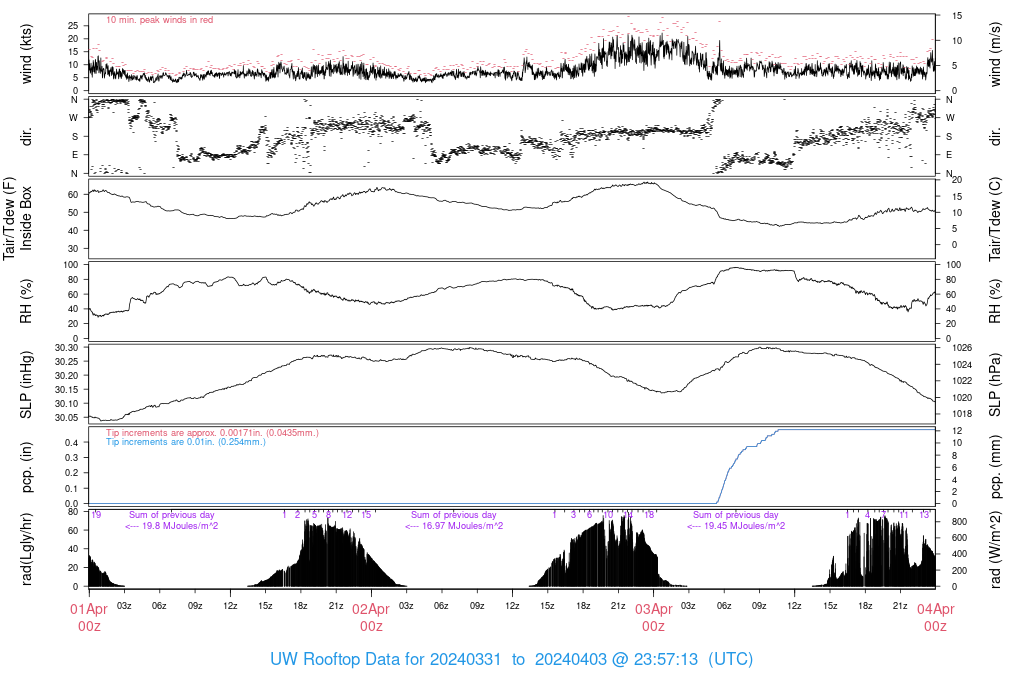Click the '25' value on wind kts axis
Screen dimensions: 1024x700
[73, 25]
